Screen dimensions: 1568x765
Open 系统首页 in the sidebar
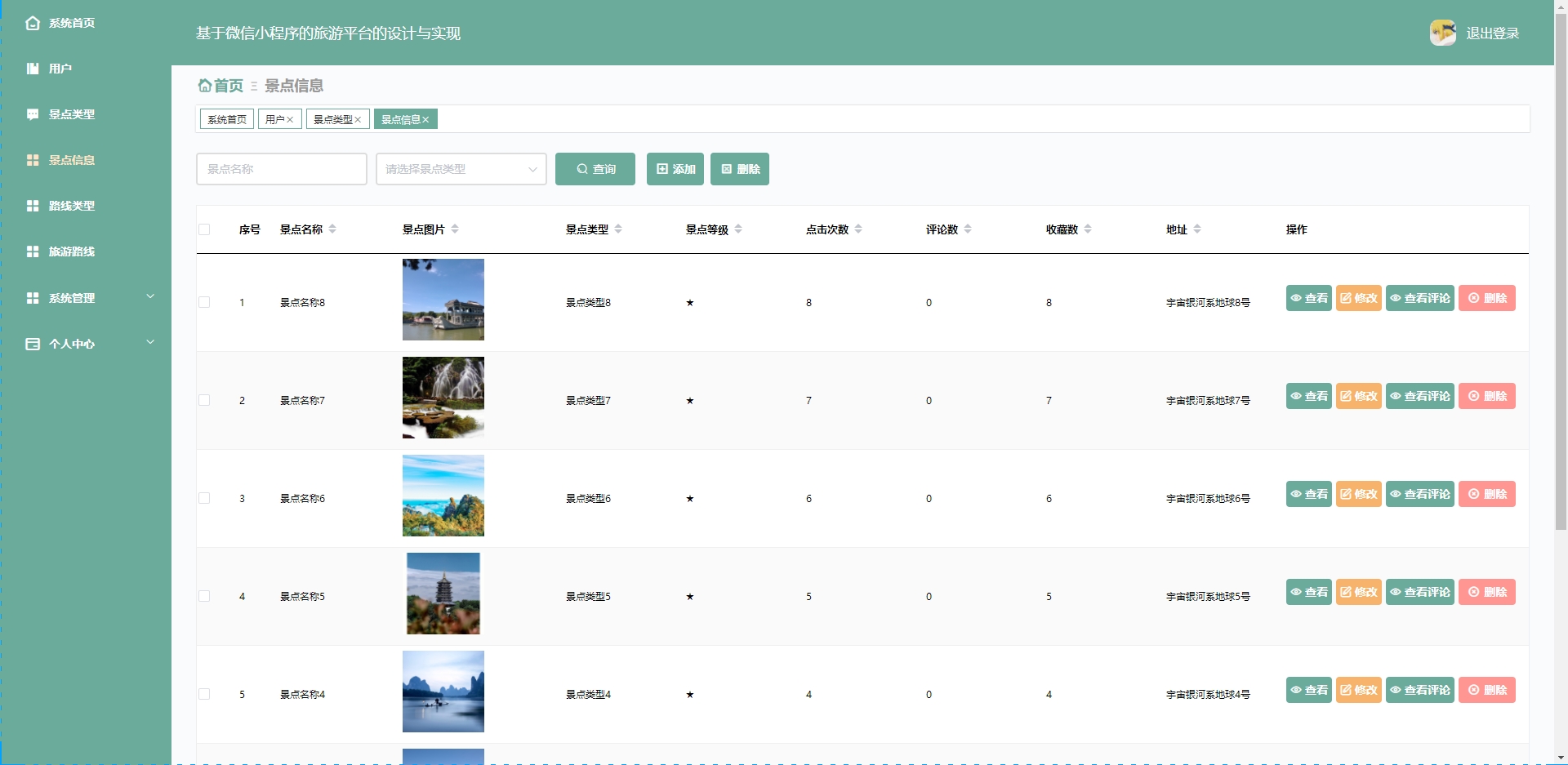pyautogui.click(x=72, y=23)
